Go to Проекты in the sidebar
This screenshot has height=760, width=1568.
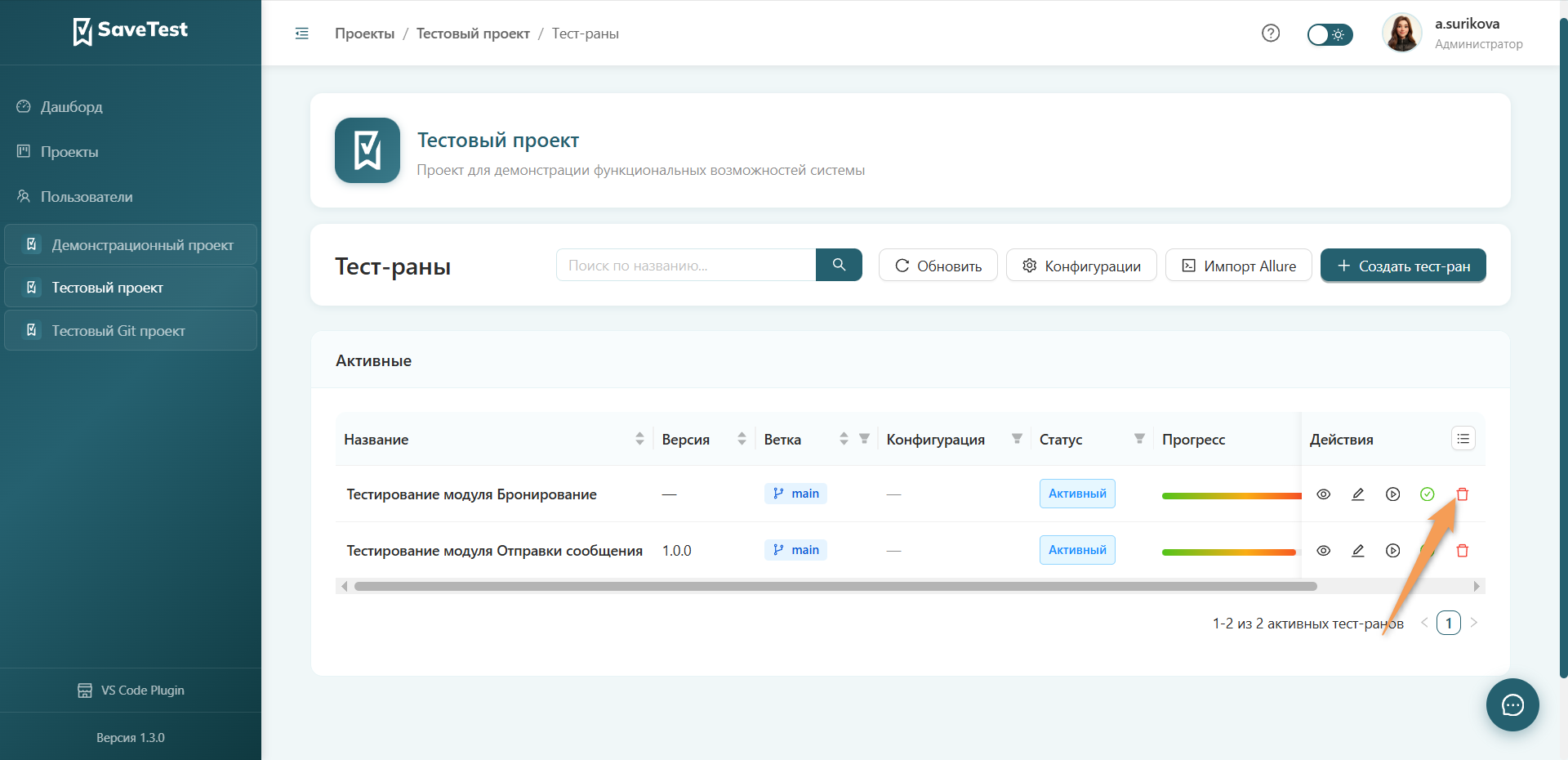[69, 152]
